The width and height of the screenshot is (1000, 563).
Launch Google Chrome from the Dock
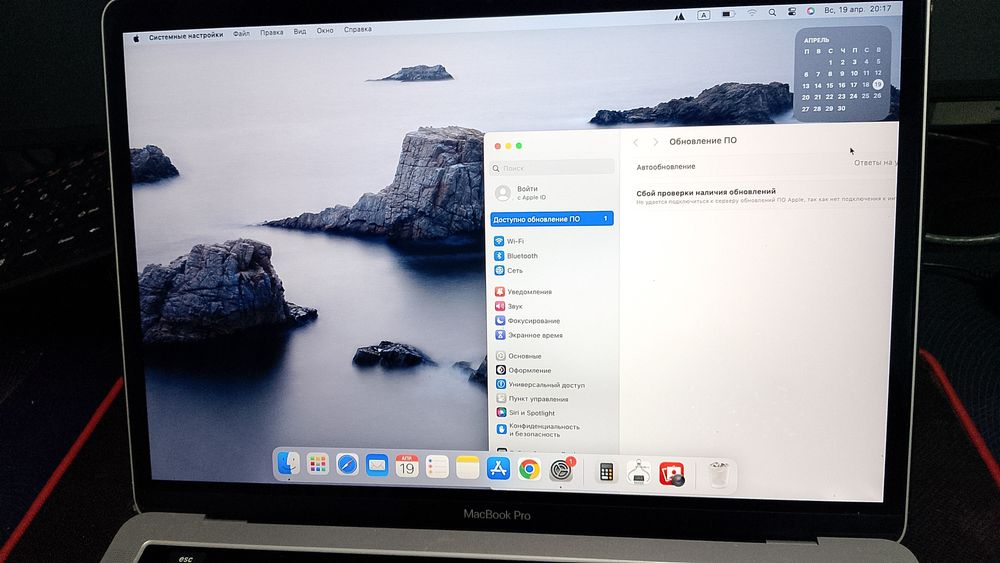pos(529,469)
